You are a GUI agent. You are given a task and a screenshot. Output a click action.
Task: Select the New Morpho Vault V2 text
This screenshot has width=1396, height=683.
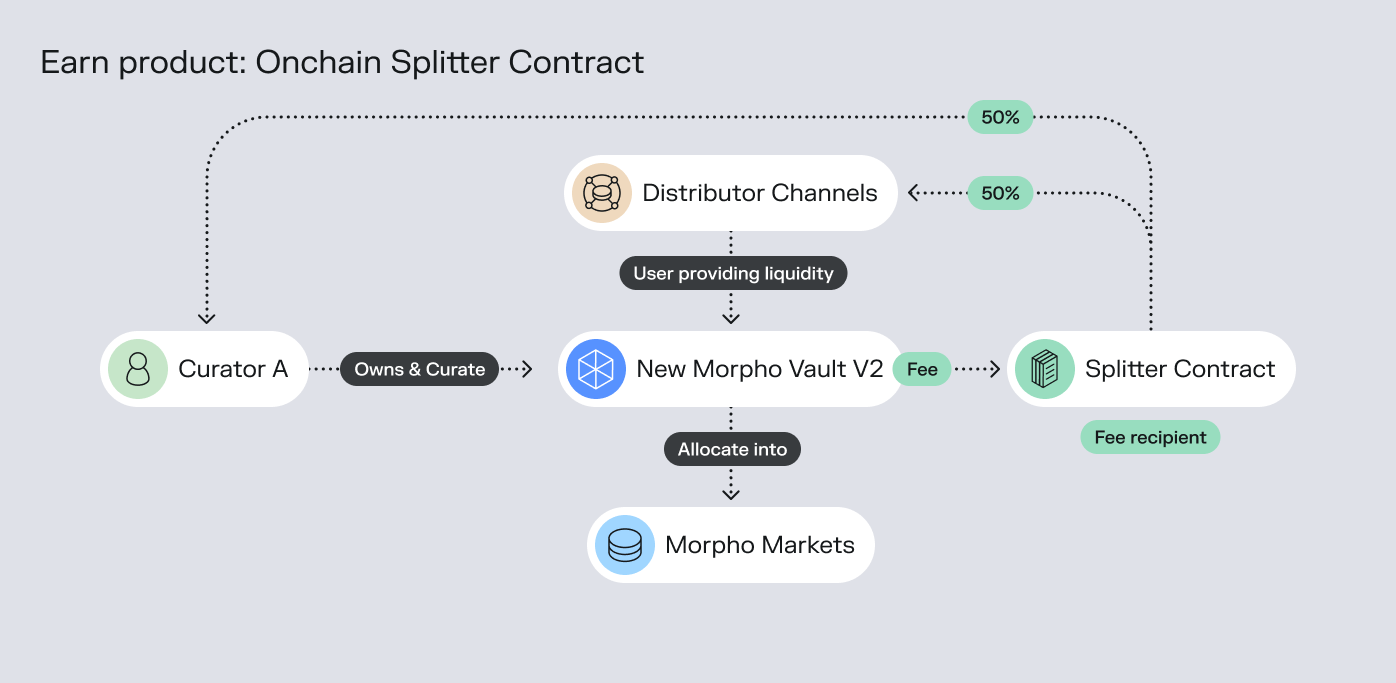[760, 369]
